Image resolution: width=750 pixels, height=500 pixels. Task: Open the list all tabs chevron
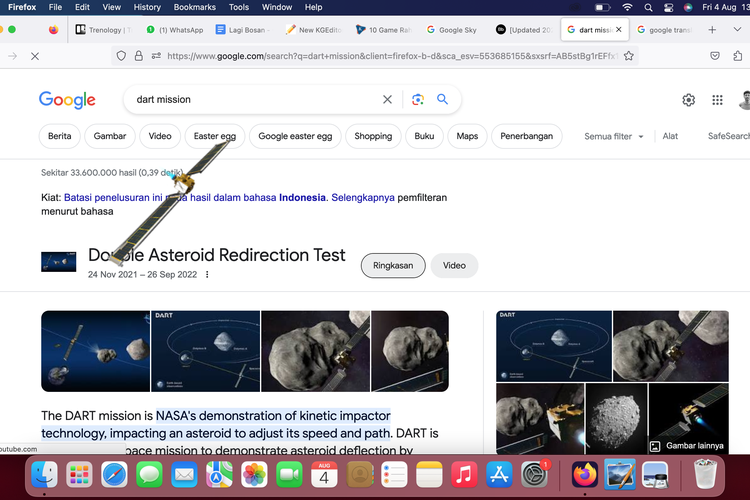(x=739, y=30)
